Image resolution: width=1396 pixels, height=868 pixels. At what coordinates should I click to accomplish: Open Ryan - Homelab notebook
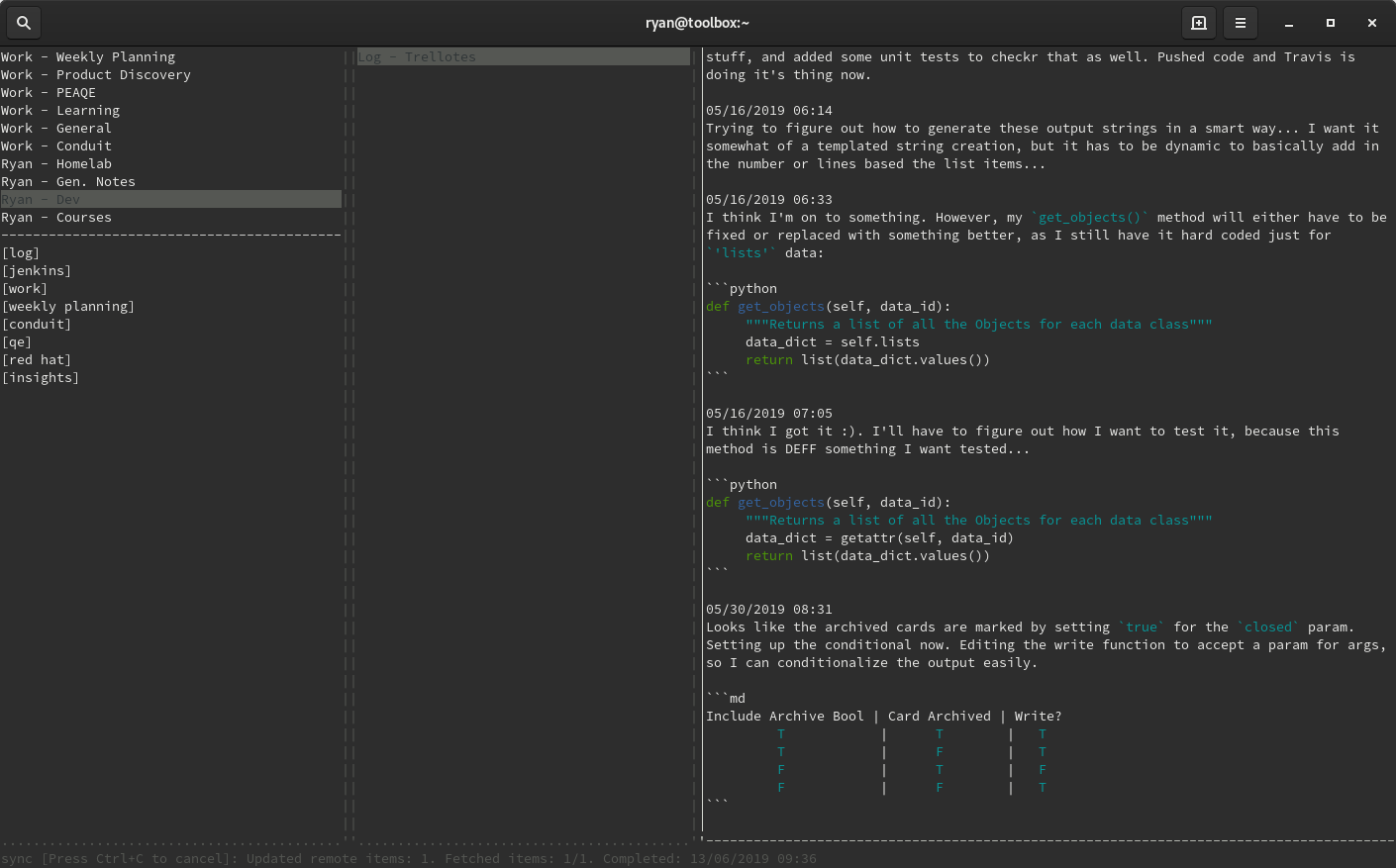[56, 164]
